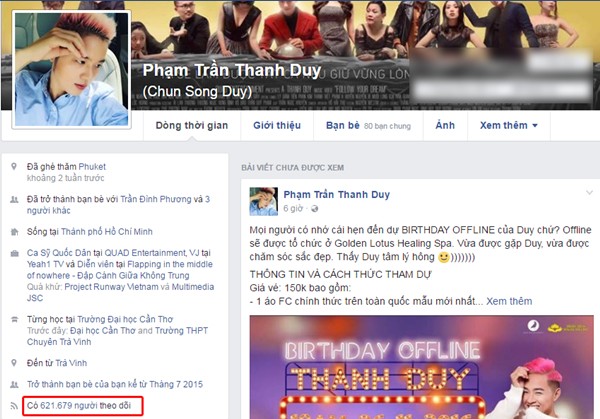Open the post options chevron
This screenshot has height=419, width=600.
click(589, 192)
